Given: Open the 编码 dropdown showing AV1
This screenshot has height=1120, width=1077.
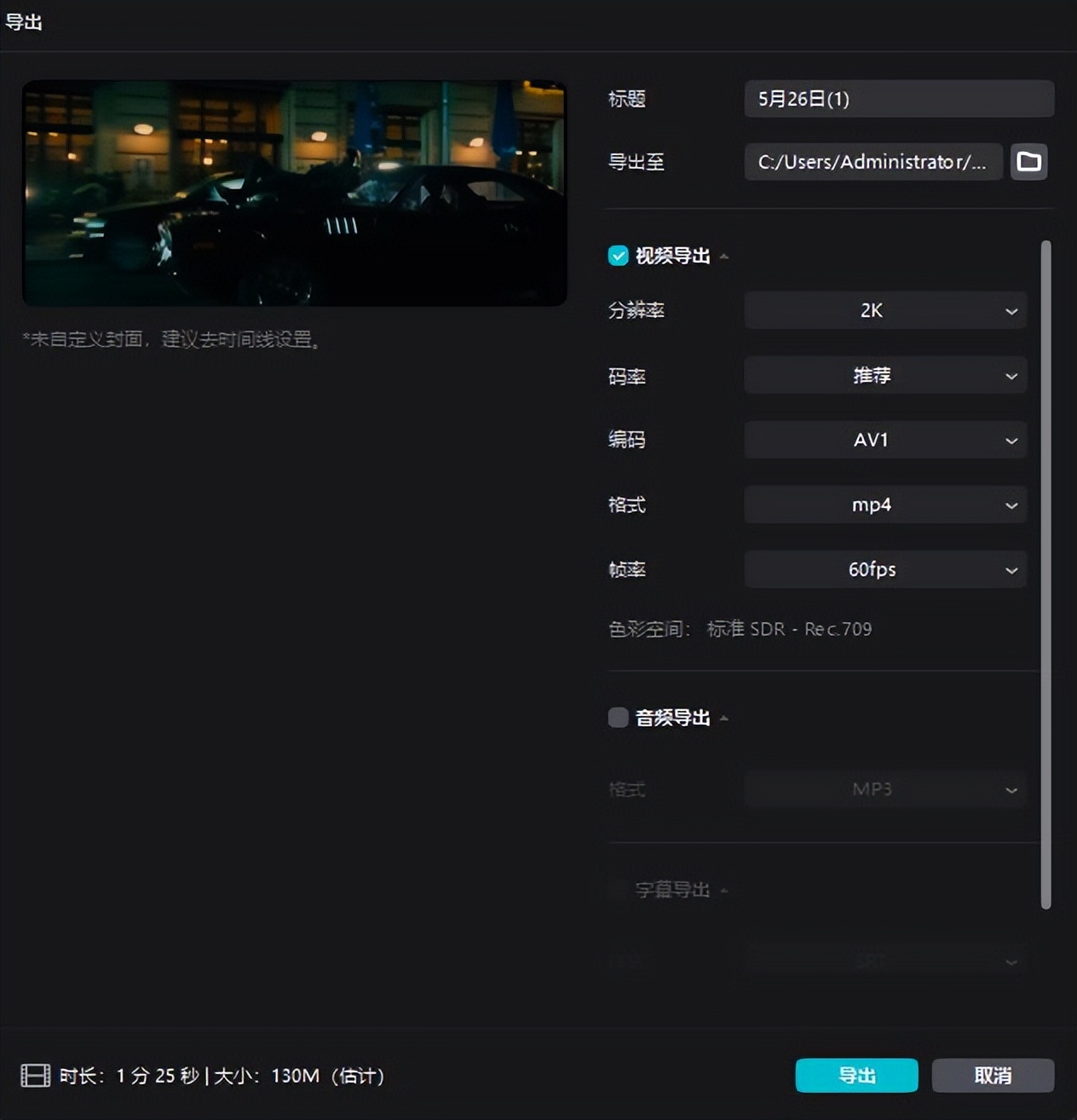Looking at the screenshot, I should pos(884,440).
